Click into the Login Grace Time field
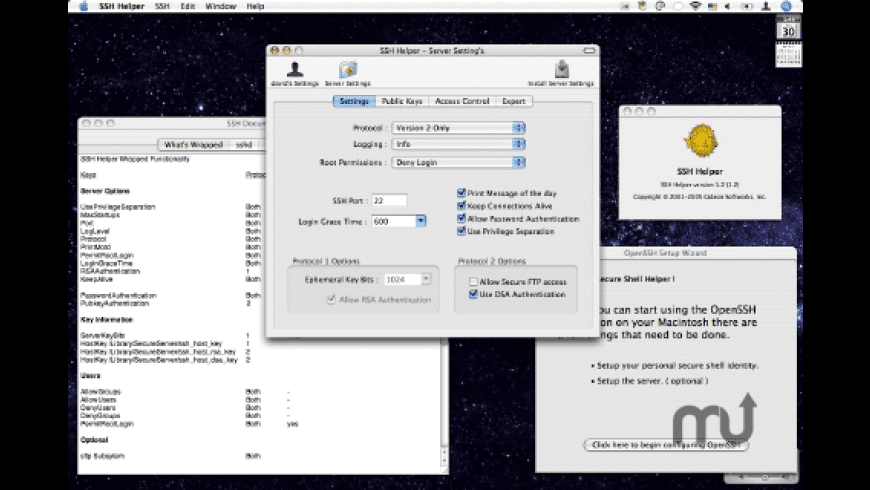Viewport: 870px width, 490px height. (x=394, y=221)
